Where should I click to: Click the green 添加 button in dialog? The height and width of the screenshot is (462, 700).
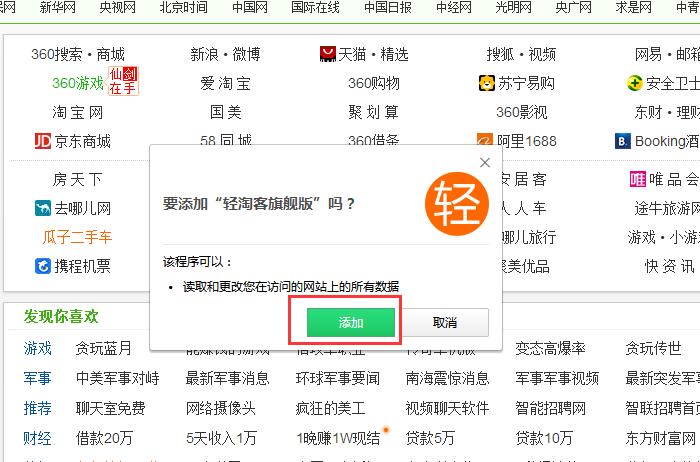(x=350, y=322)
